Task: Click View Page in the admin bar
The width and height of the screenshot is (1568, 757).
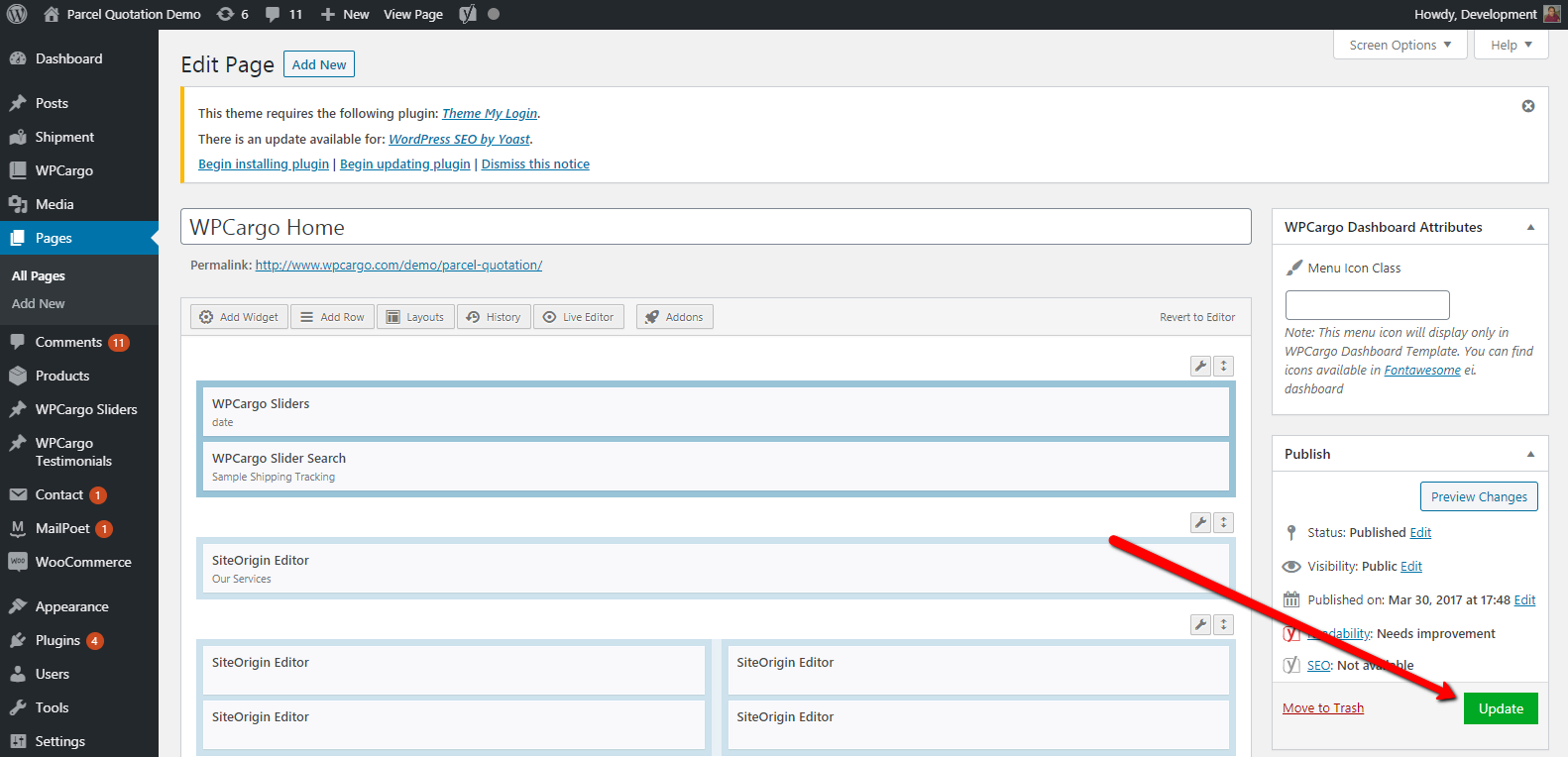Action: [x=413, y=14]
